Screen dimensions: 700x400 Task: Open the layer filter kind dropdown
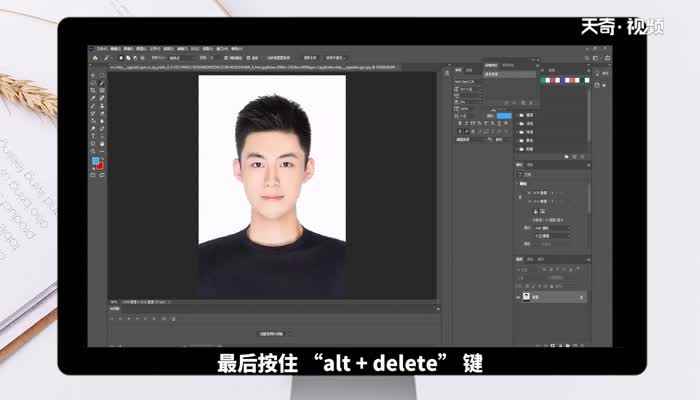[528, 270]
